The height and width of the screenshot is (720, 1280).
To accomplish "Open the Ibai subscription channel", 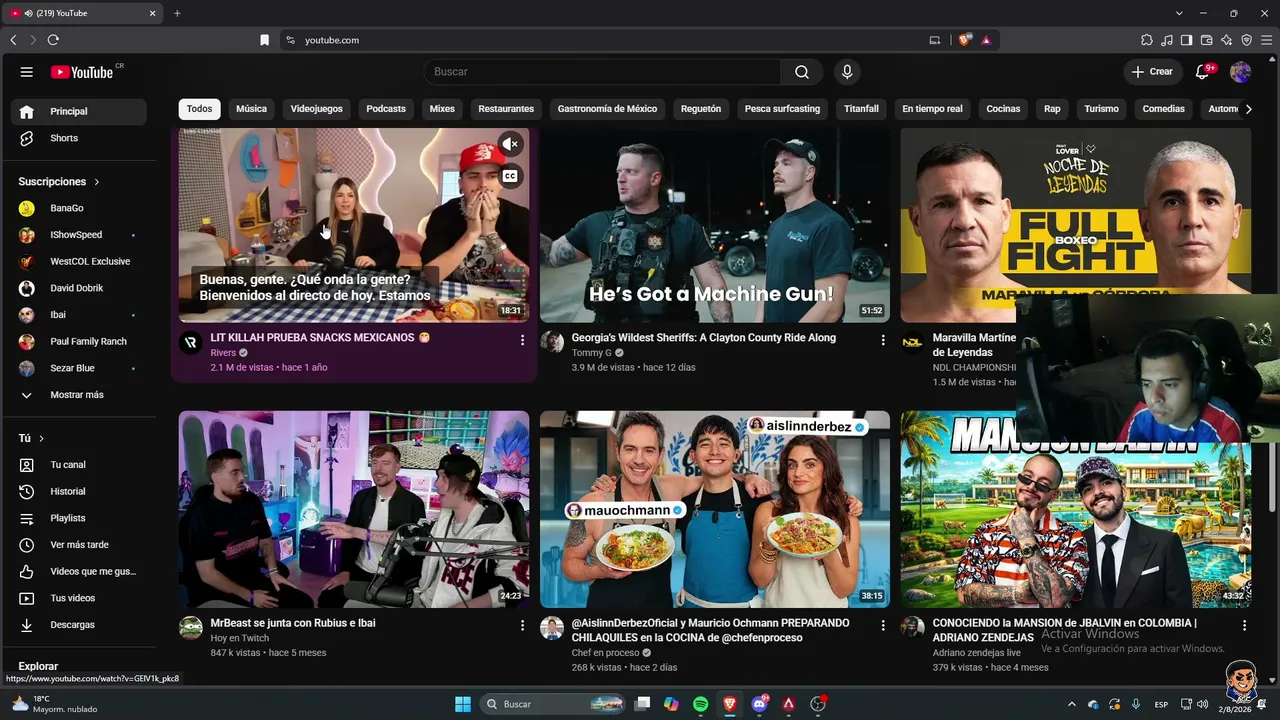I will (78, 315).
